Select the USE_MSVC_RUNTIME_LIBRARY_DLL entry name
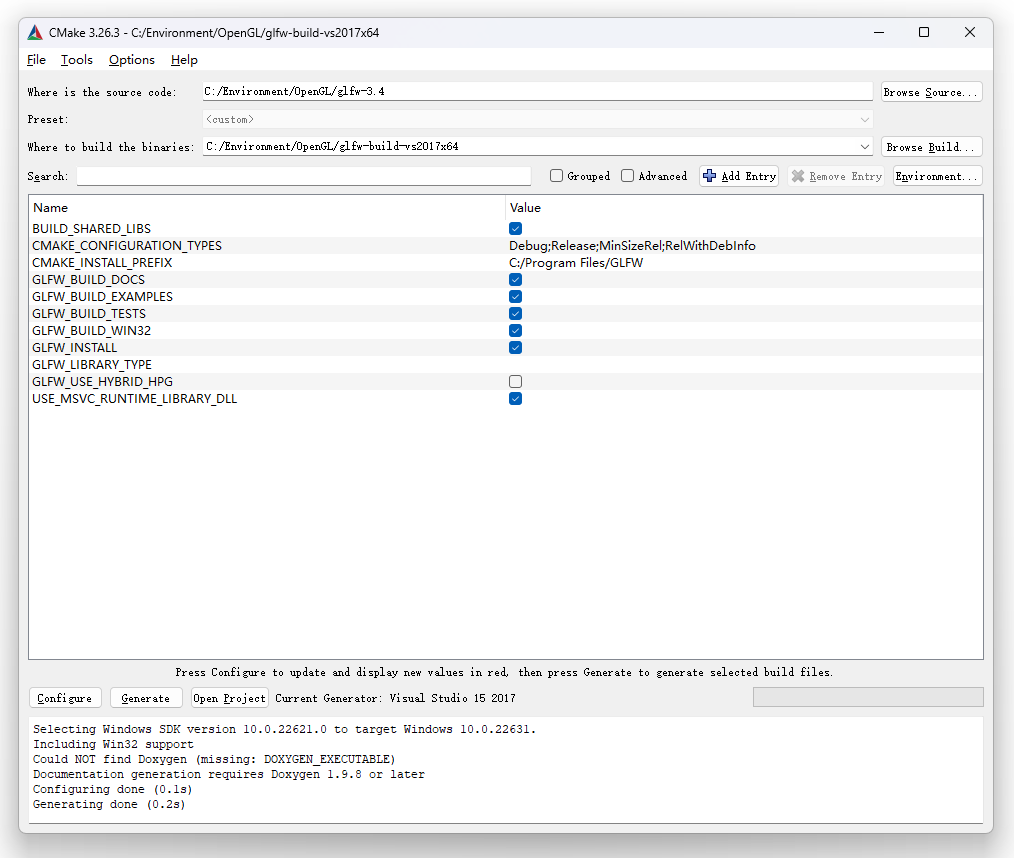Viewport: 1014px width, 858px height. pyautogui.click(x=135, y=398)
